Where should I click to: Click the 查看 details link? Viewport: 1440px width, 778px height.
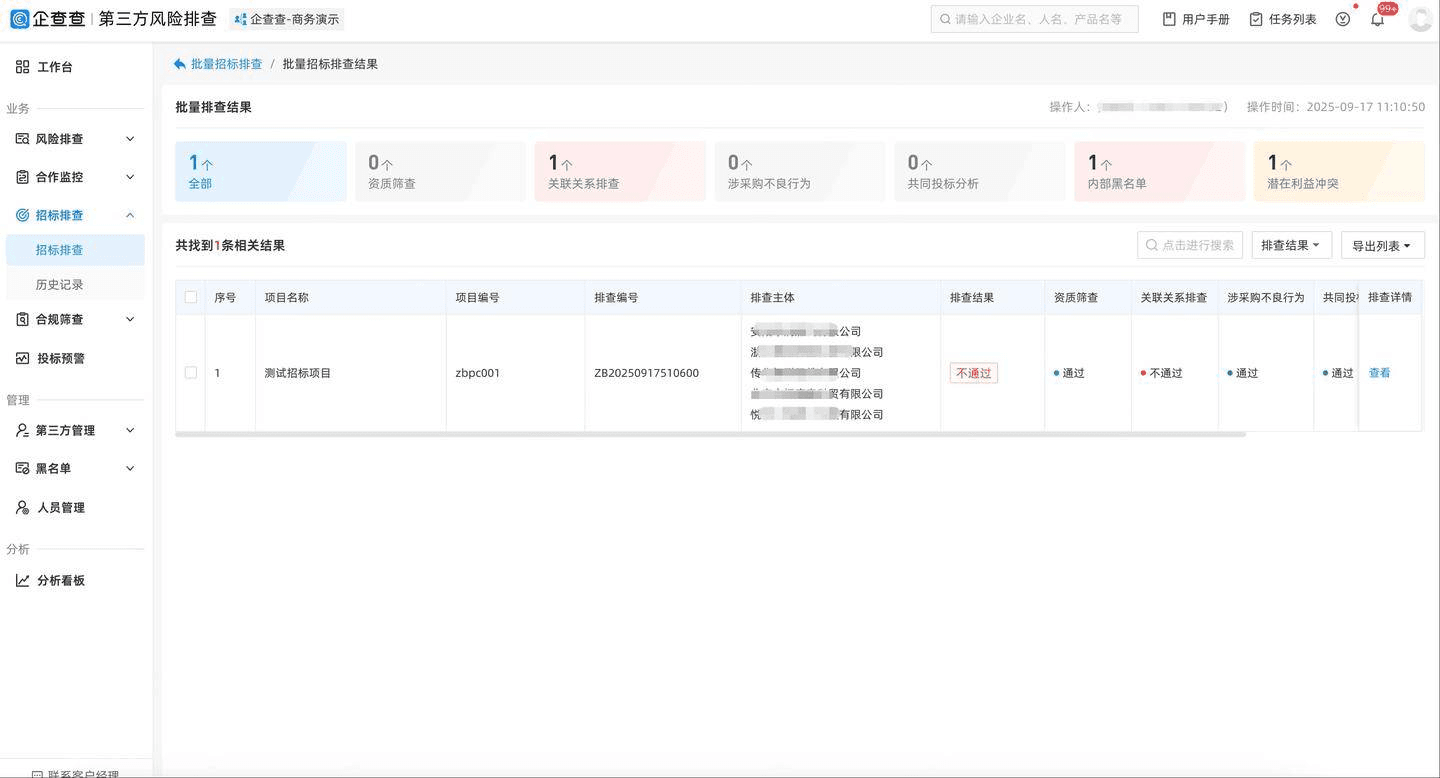1380,373
